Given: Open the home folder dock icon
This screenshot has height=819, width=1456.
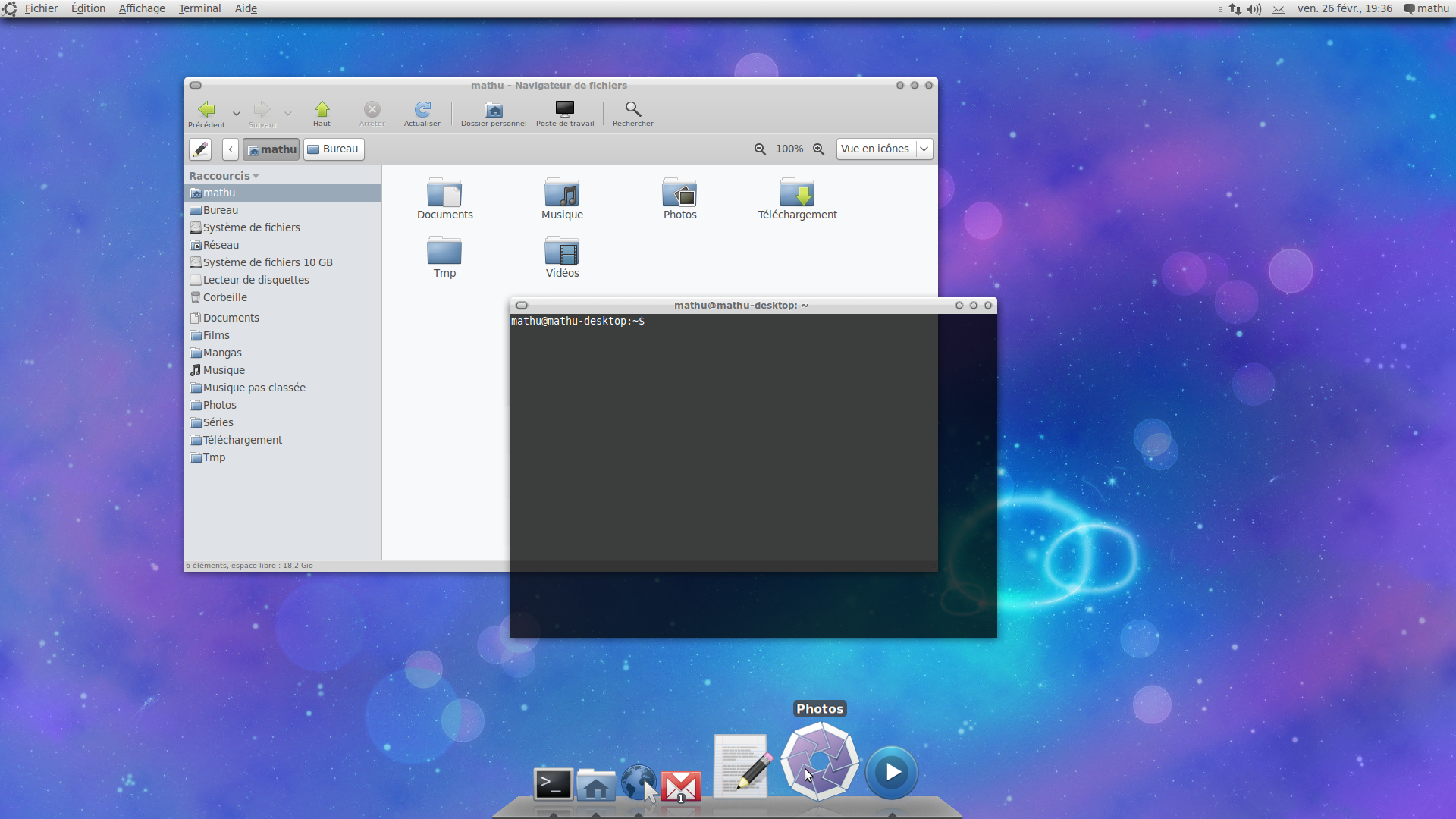Looking at the screenshot, I should click(596, 784).
